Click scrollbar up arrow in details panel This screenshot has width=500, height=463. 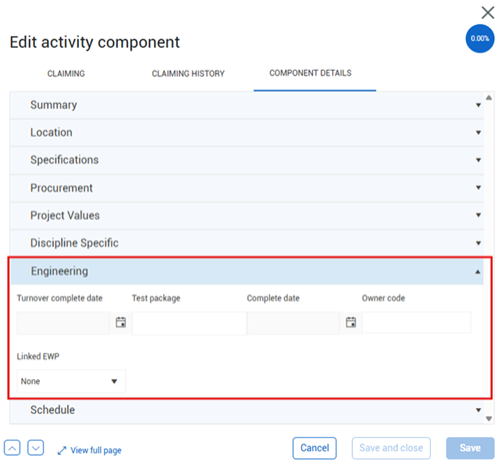pyautogui.click(x=489, y=98)
